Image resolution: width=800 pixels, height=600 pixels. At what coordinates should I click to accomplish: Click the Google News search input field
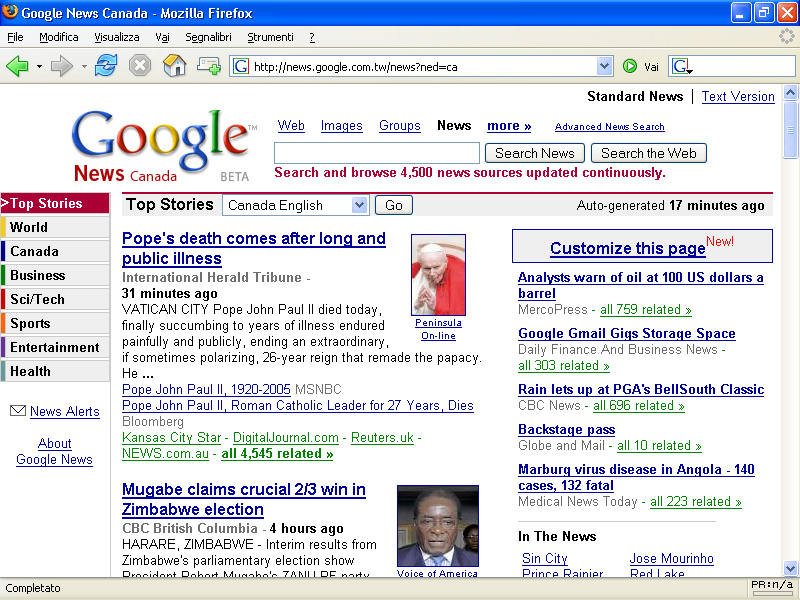click(x=377, y=153)
